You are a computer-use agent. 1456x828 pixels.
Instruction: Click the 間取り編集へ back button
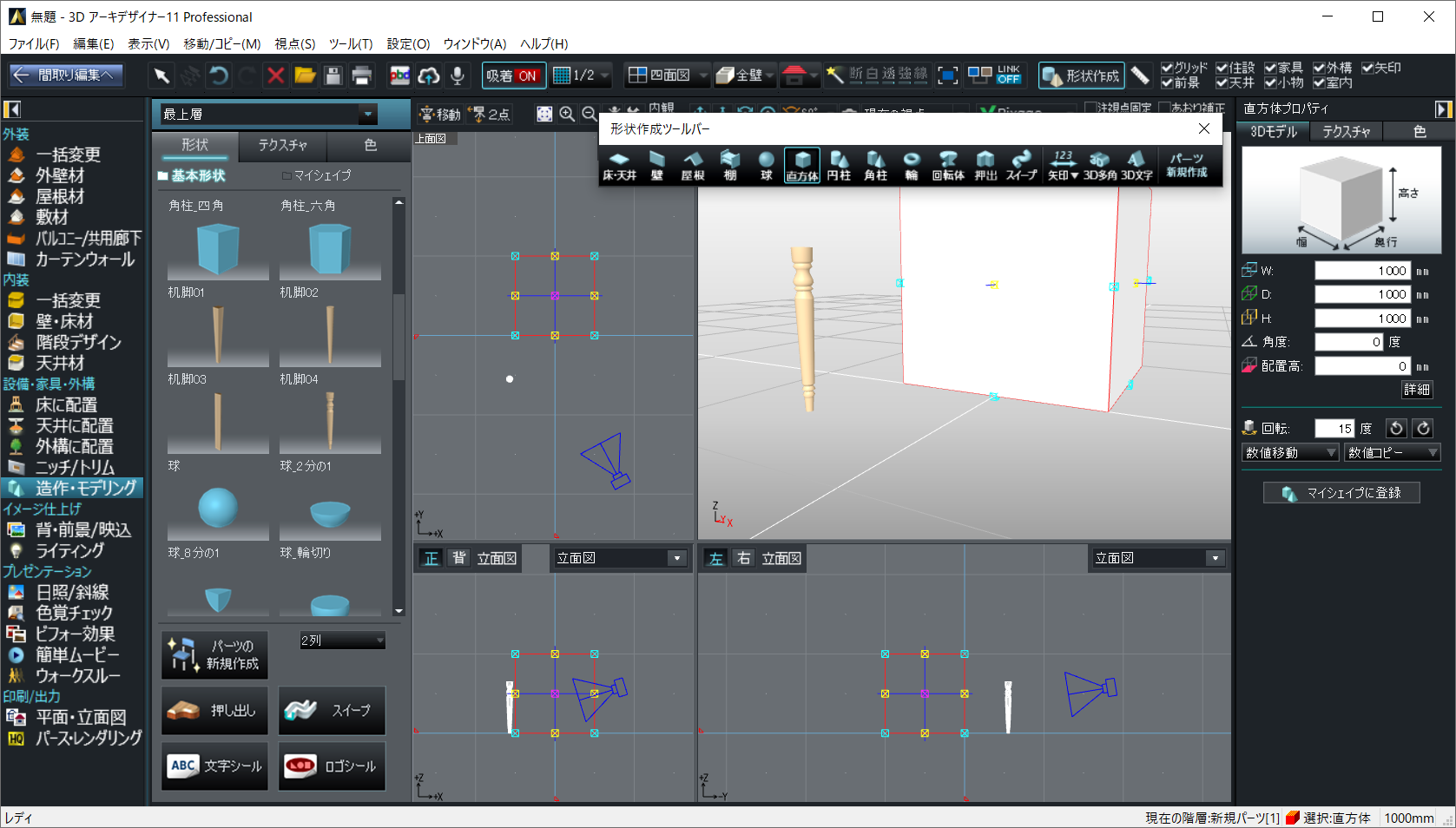click(x=66, y=76)
